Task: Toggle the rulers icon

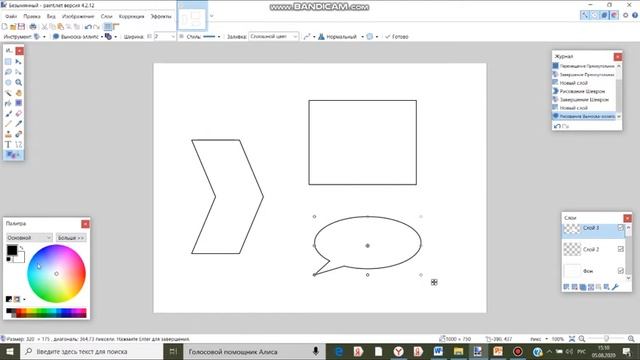Action: [116, 27]
